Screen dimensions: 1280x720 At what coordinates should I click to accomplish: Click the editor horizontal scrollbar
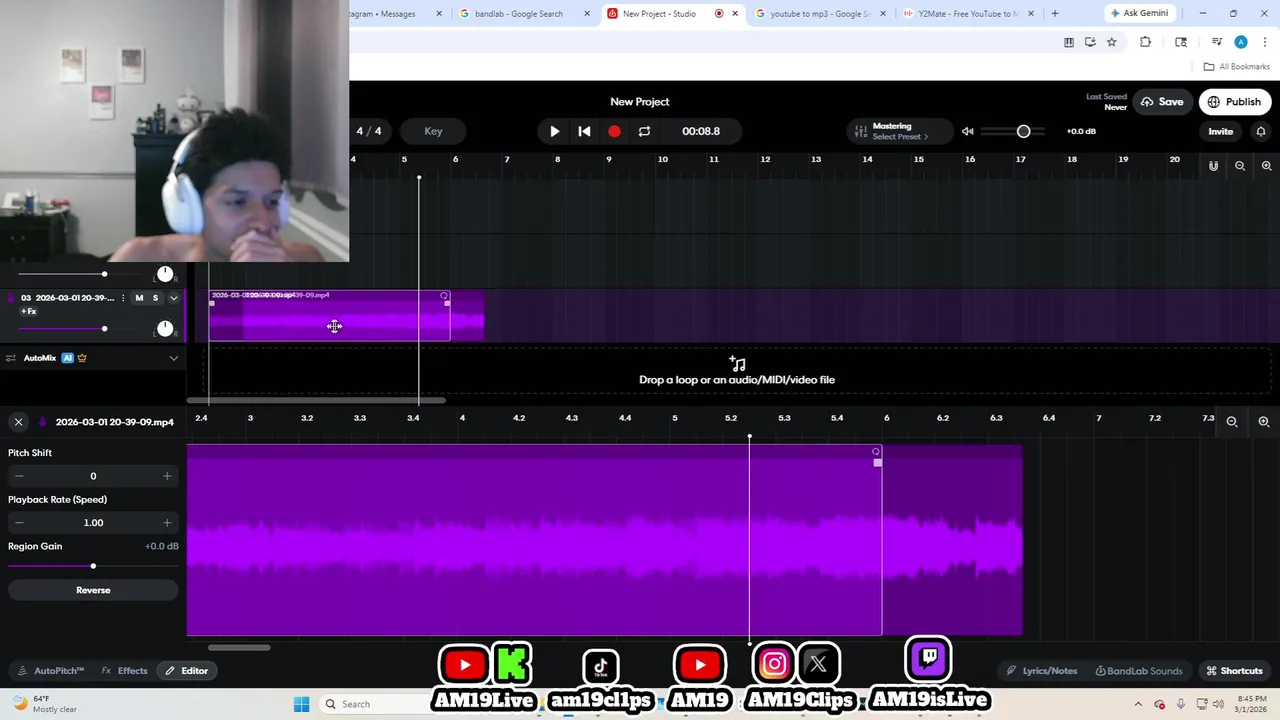239,648
